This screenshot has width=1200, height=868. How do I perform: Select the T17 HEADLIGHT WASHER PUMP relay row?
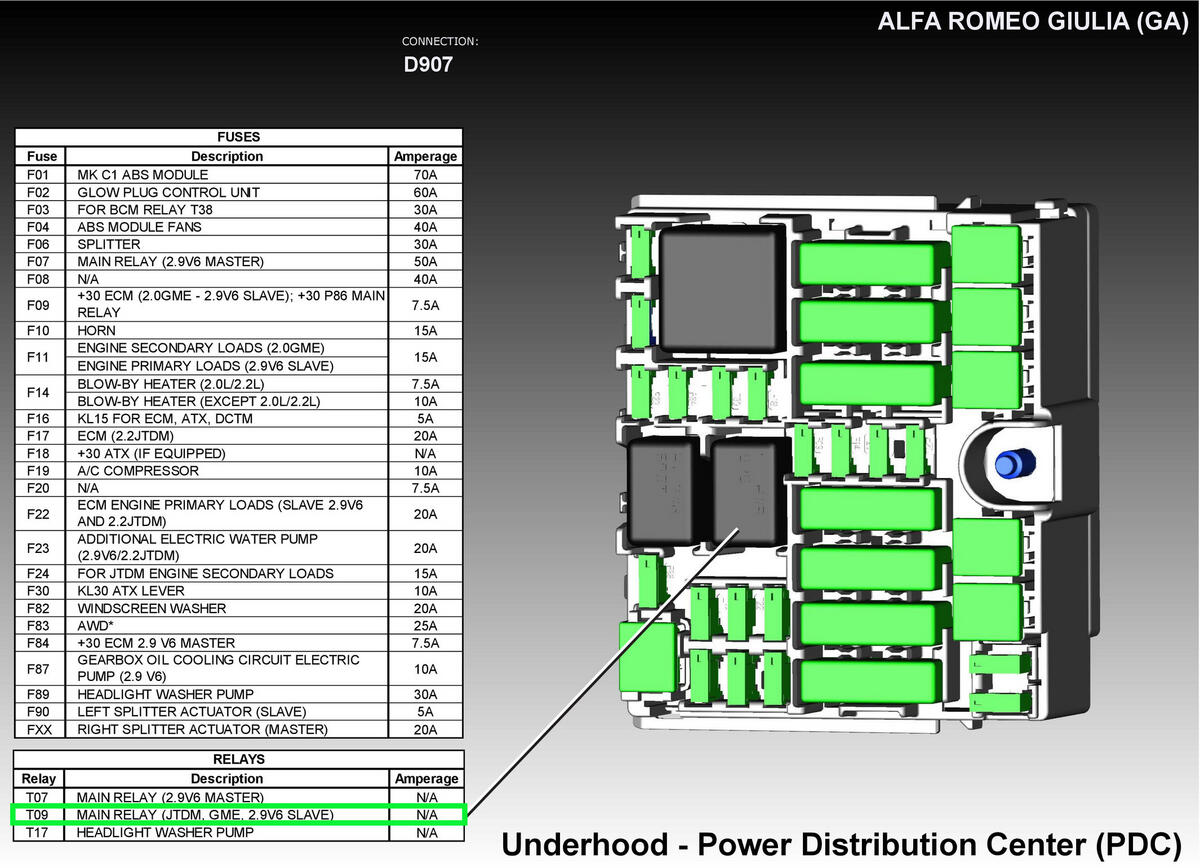(239, 832)
